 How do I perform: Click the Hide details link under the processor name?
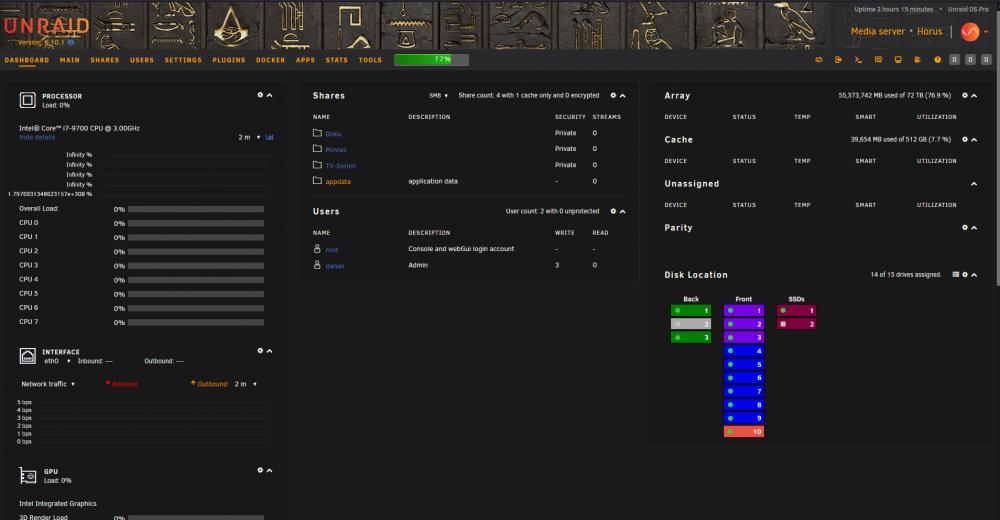pos(37,137)
